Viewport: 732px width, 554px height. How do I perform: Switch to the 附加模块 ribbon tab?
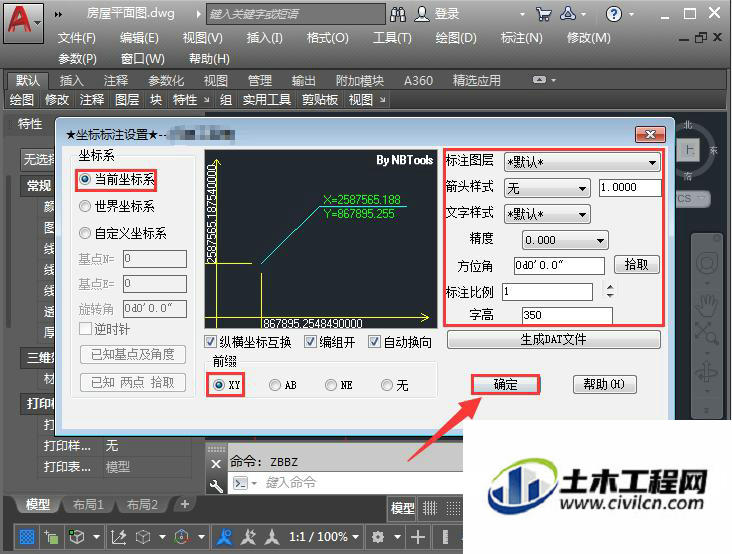tap(359, 81)
